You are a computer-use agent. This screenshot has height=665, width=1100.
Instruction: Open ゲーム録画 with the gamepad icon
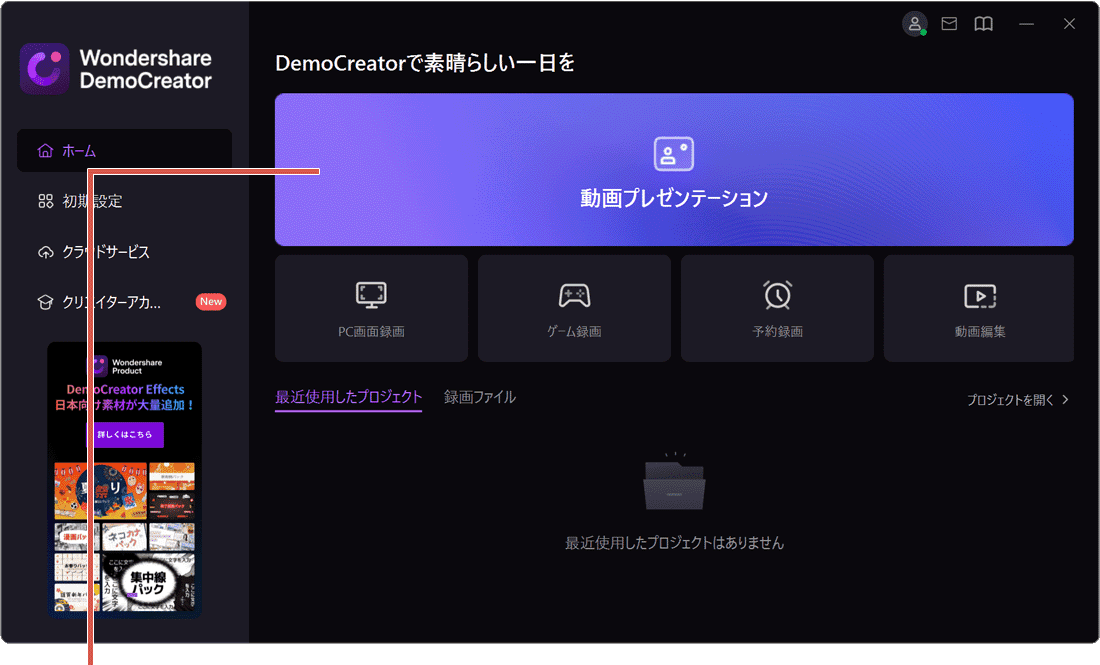(574, 295)
